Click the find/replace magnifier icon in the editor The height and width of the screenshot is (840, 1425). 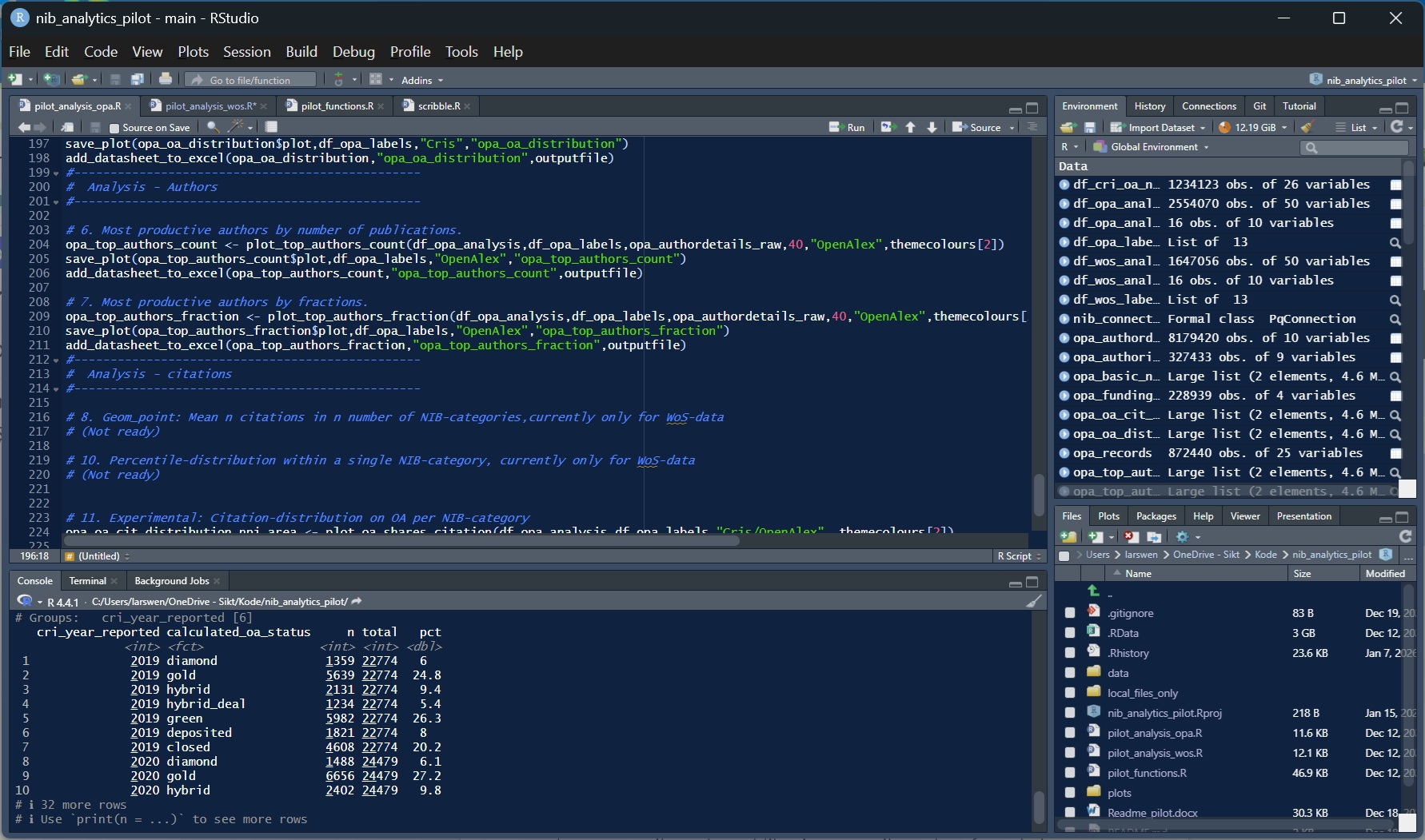pos(212,127)
